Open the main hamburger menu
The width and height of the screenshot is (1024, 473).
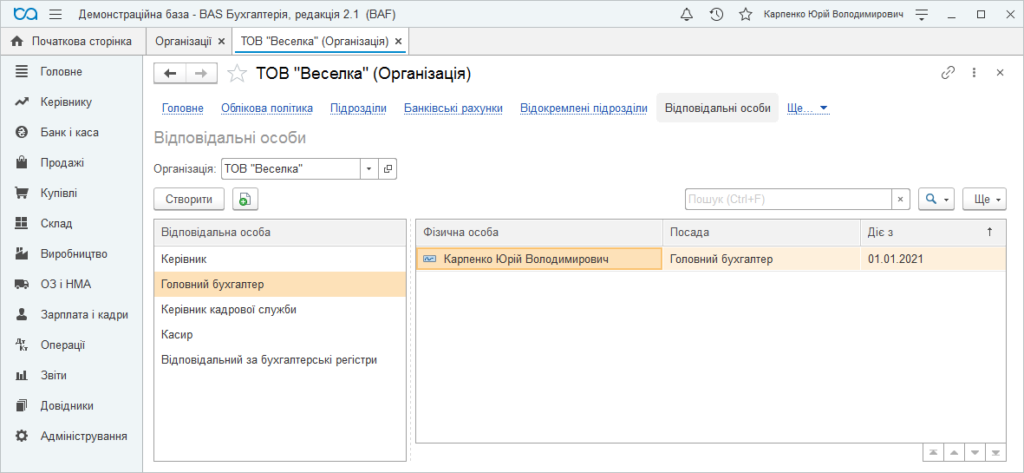pyautogui.click(x=56, y=14)
